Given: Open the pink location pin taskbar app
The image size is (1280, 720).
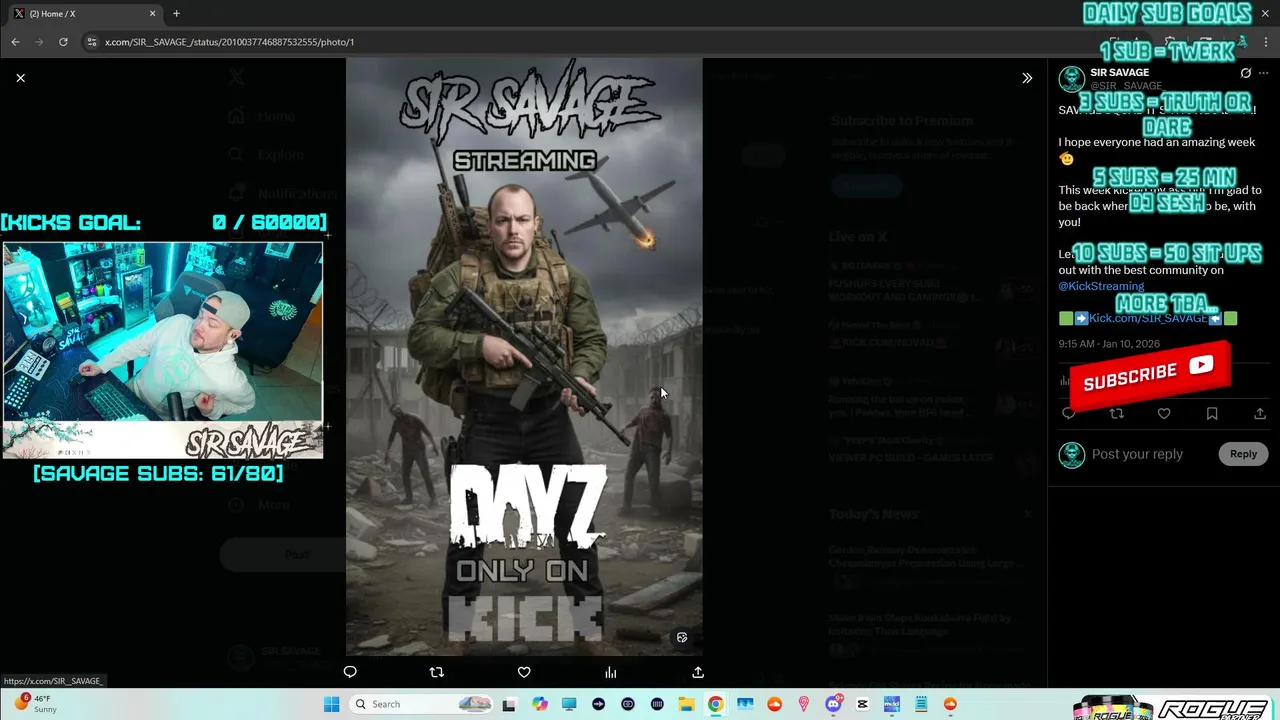Looking at the screenshot, I should [x=804, y=704].
